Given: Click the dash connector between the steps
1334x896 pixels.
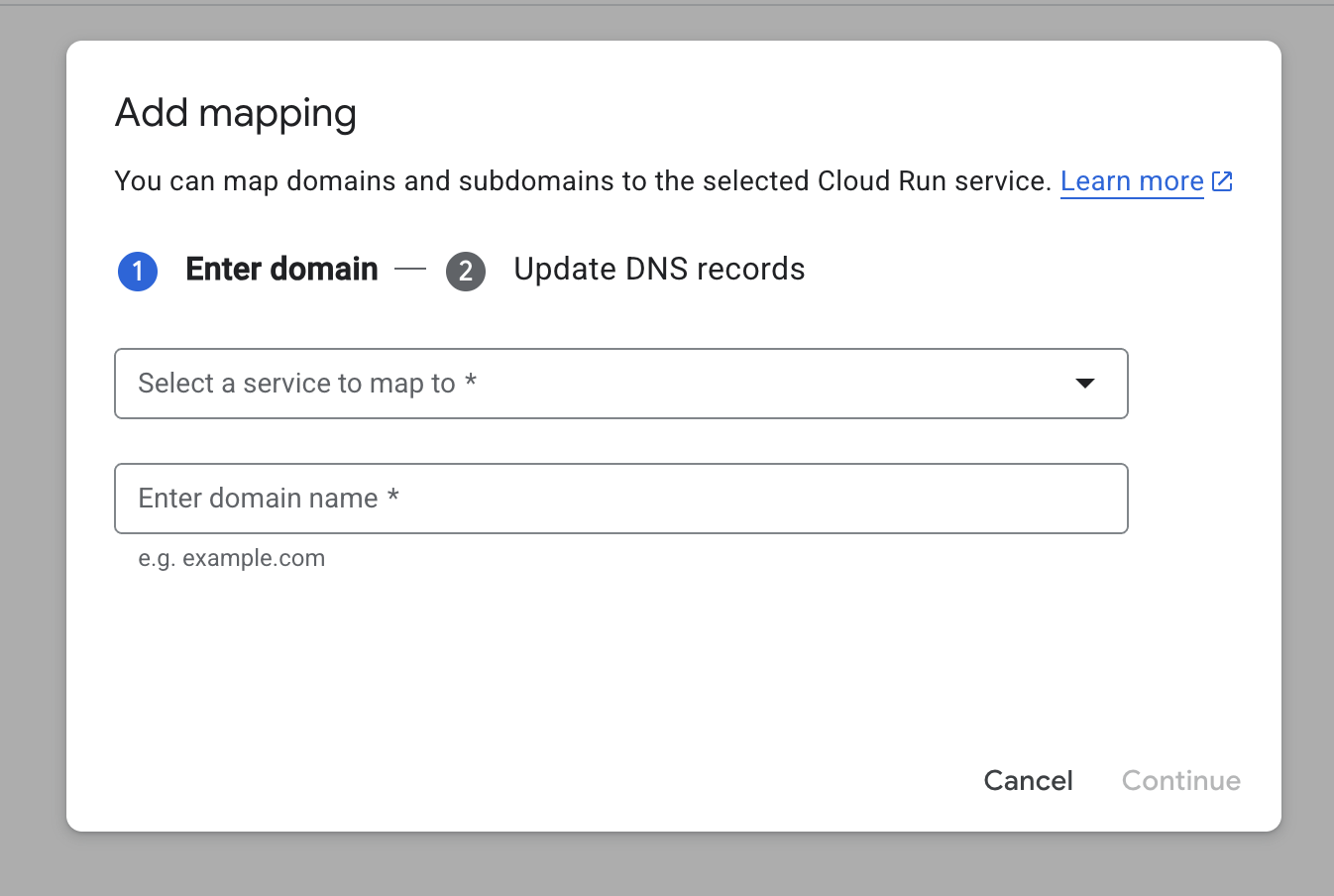Looking at the screenshot, I should tap(410, 270).
